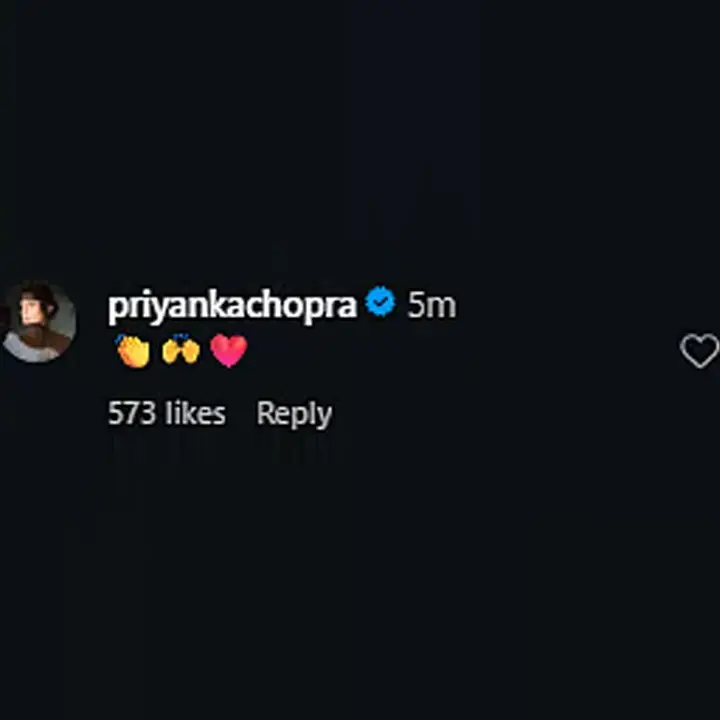Show who liked this comment

click(167, 413)
